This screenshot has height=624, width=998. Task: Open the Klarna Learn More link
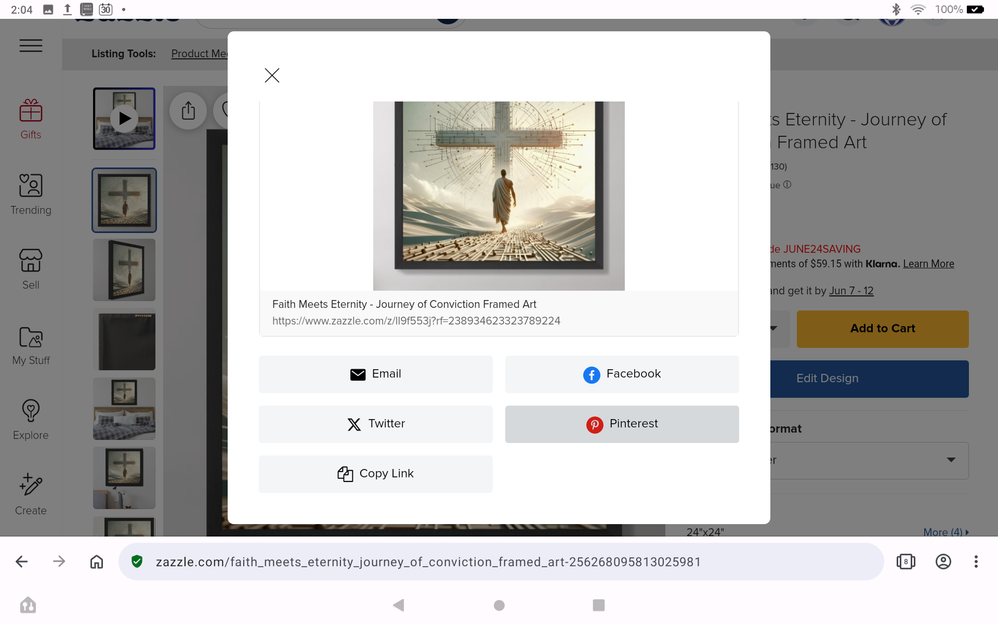(928, 264)
